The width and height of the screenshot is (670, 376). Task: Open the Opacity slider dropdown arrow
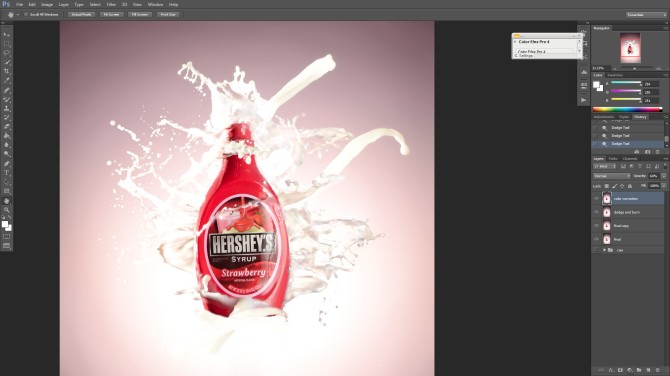coord(664,176)
